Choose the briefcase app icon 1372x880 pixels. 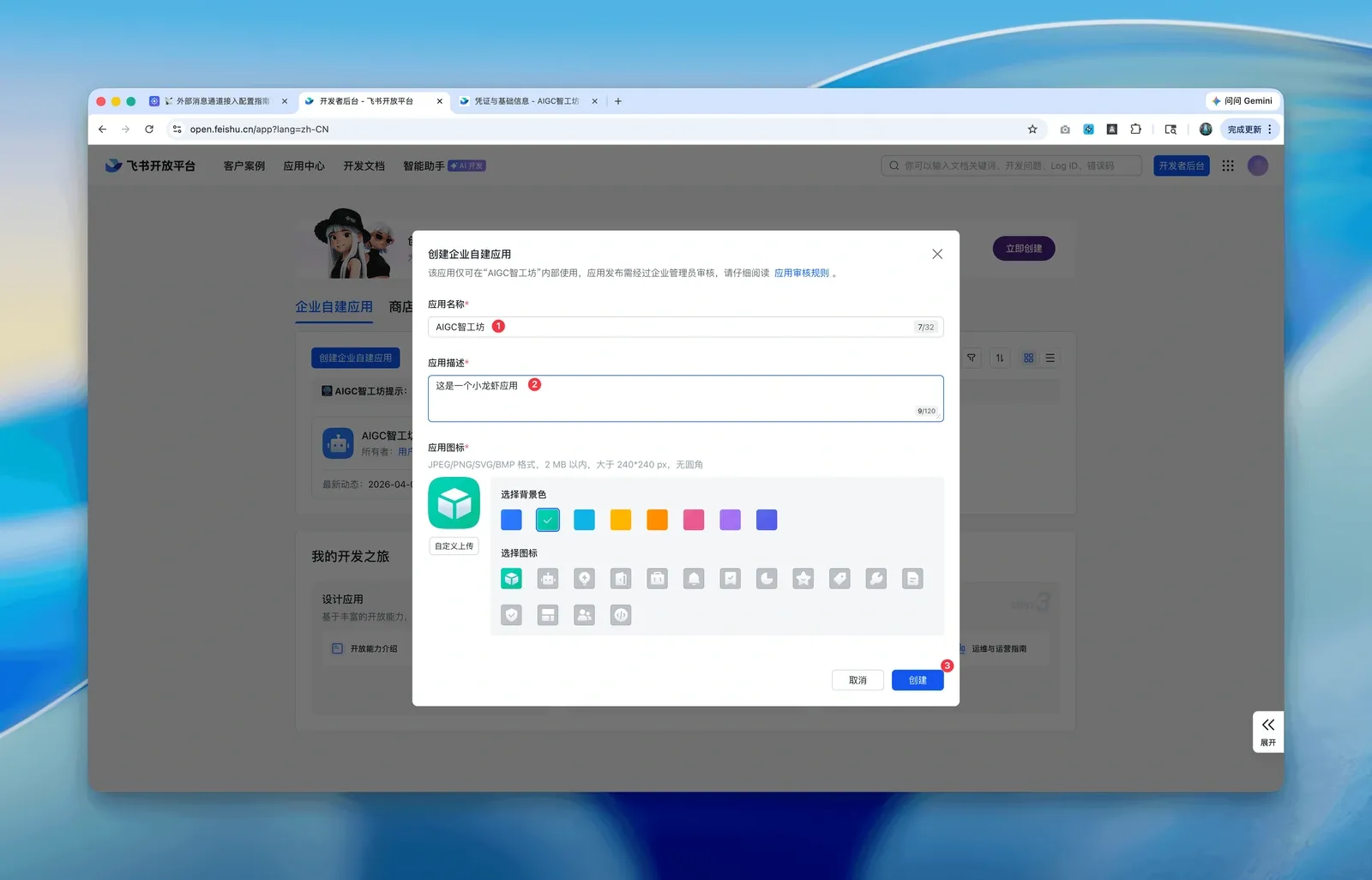658,579
